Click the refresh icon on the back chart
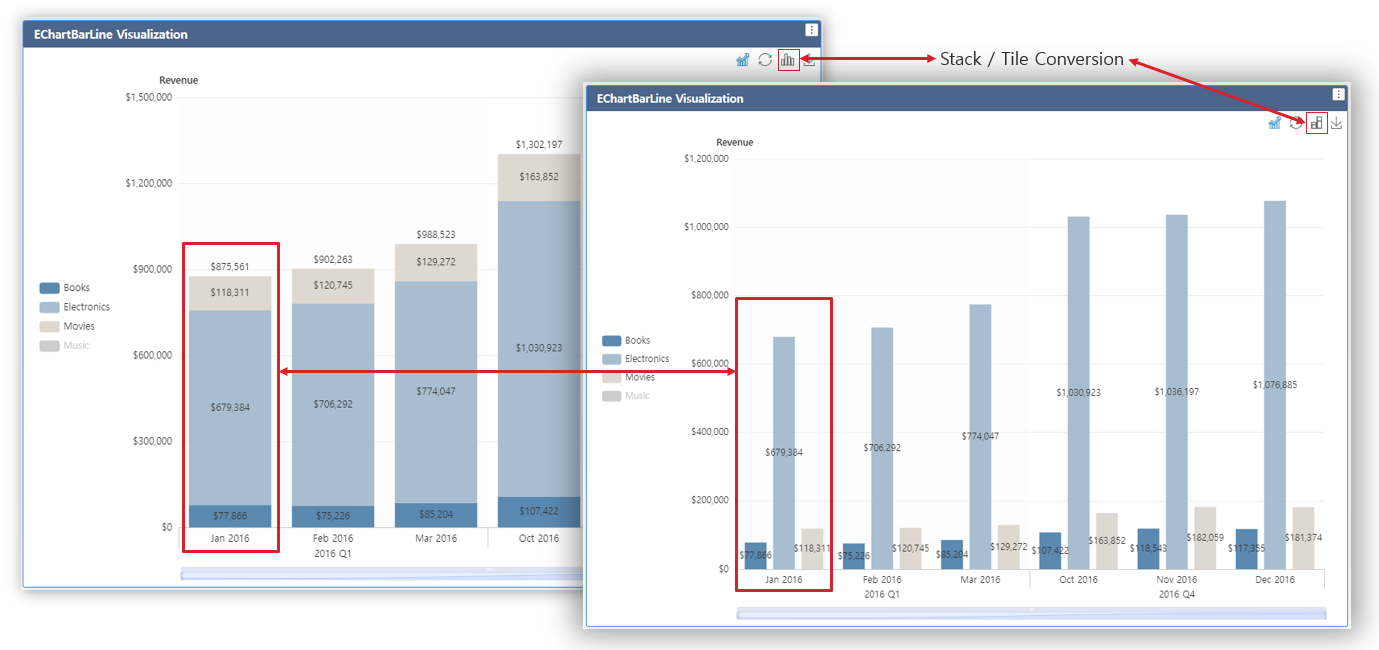Viewport: 1379px width, 650px height. tap(764, 59)
